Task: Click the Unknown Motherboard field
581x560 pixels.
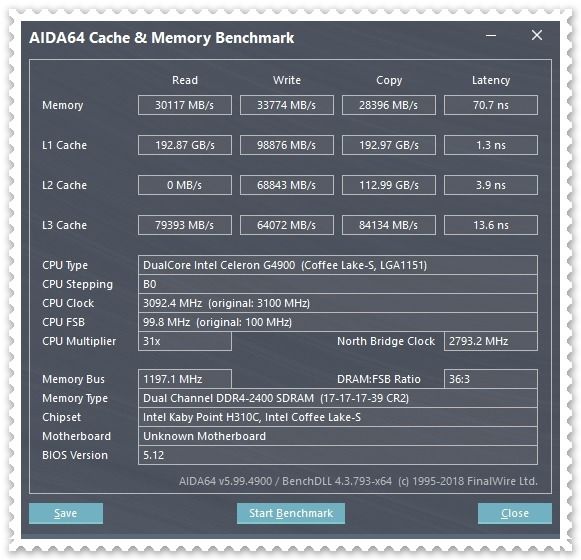Action: pos(338,436)
